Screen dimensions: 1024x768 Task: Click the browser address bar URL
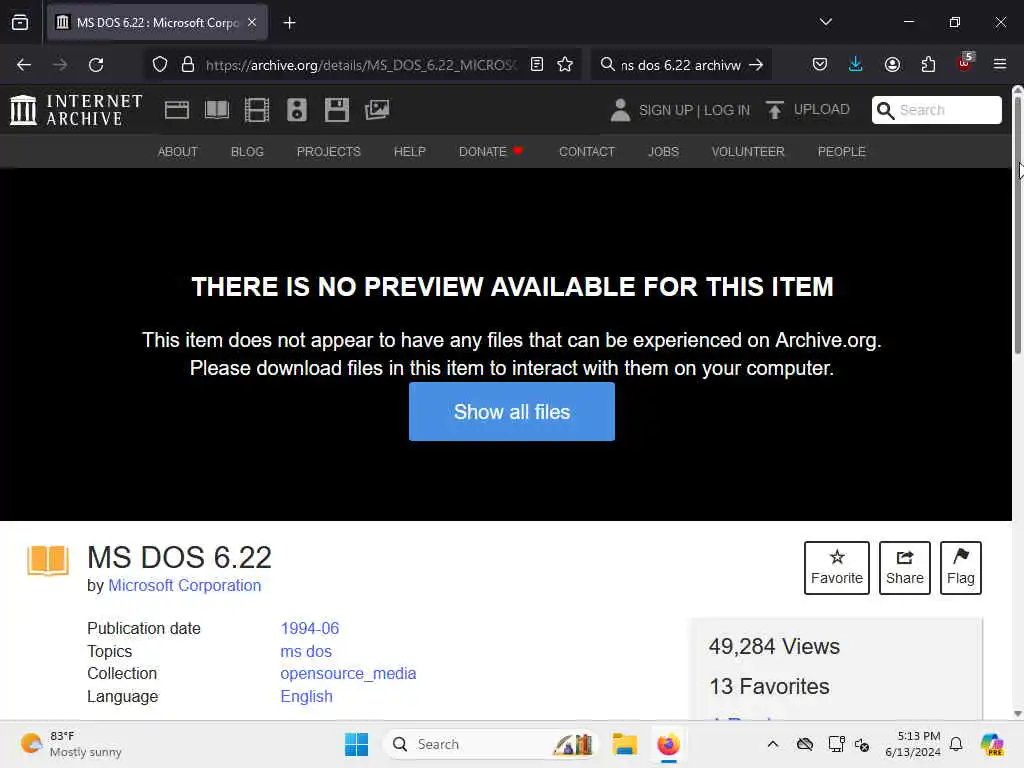pyautogui.click(x=360, y=65)
